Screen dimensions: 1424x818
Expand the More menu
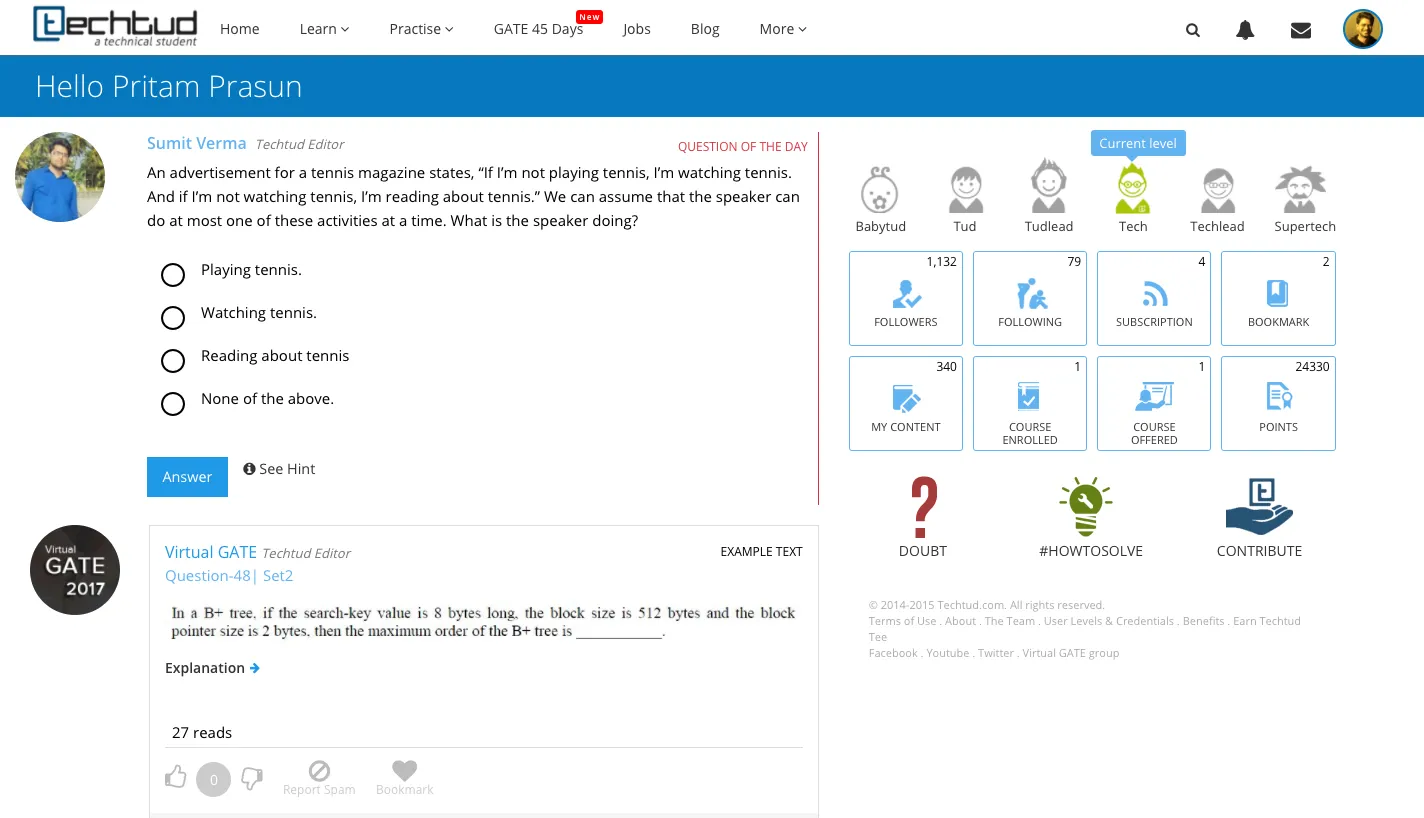coord(782,28)
